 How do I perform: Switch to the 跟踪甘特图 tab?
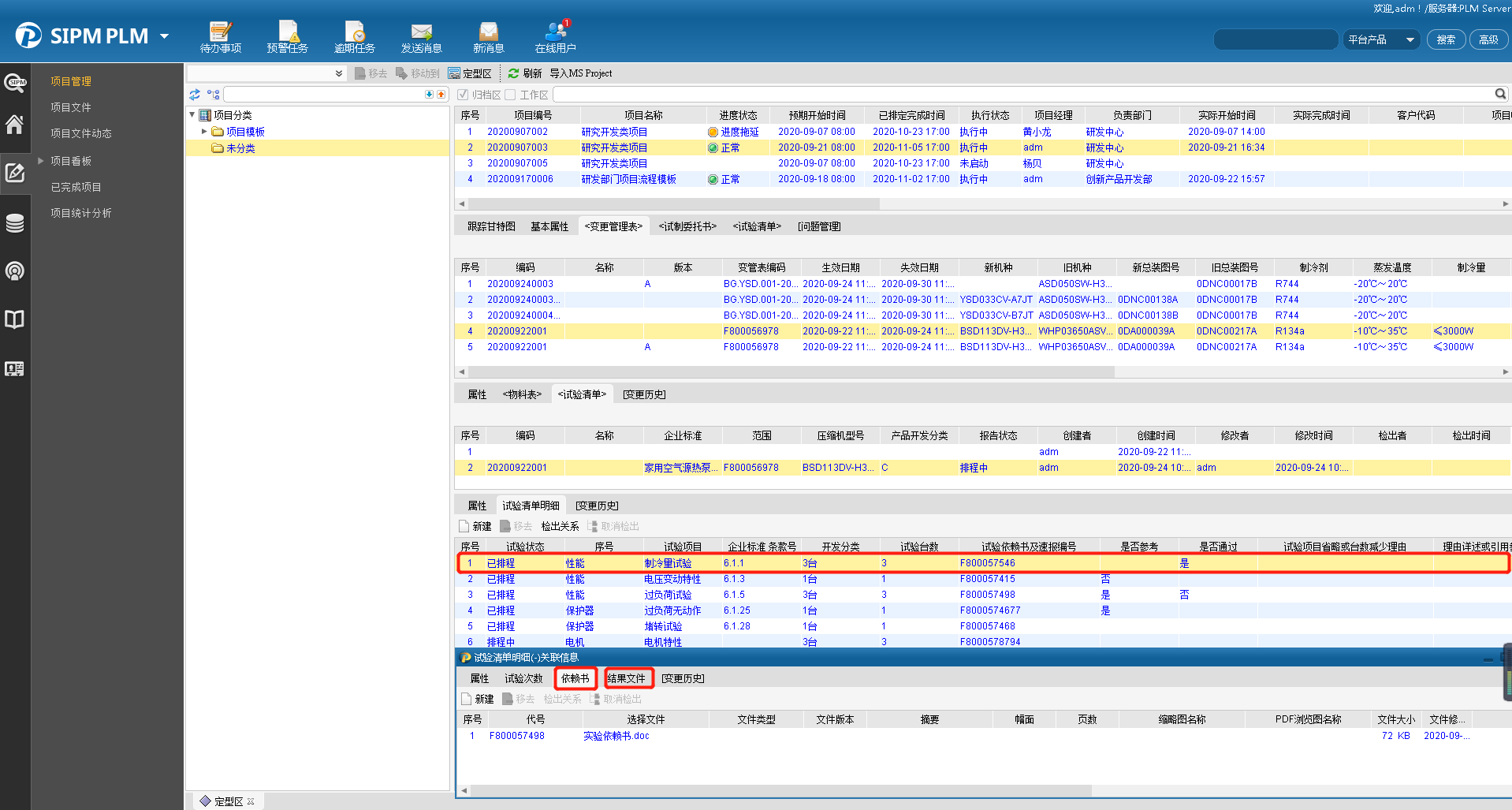pyautogui.click(x=491, y=226)
